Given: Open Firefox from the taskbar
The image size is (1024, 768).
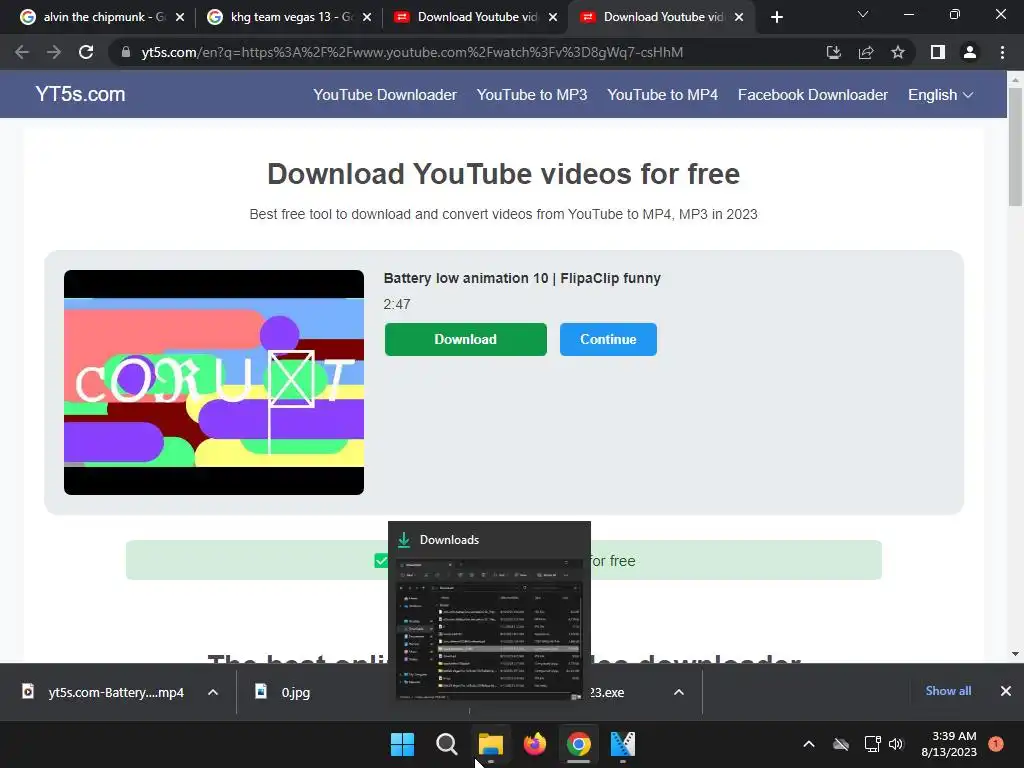Looking at the screenshot, I should 535,744.
